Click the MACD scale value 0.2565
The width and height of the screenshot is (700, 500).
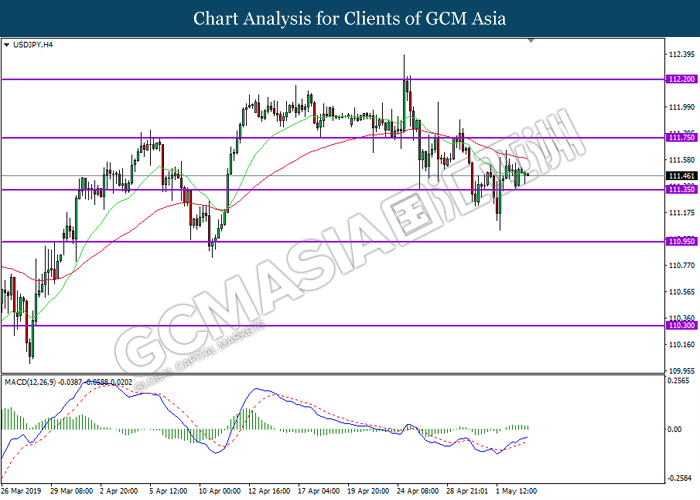pyautogui.click(x=678, y=381)
